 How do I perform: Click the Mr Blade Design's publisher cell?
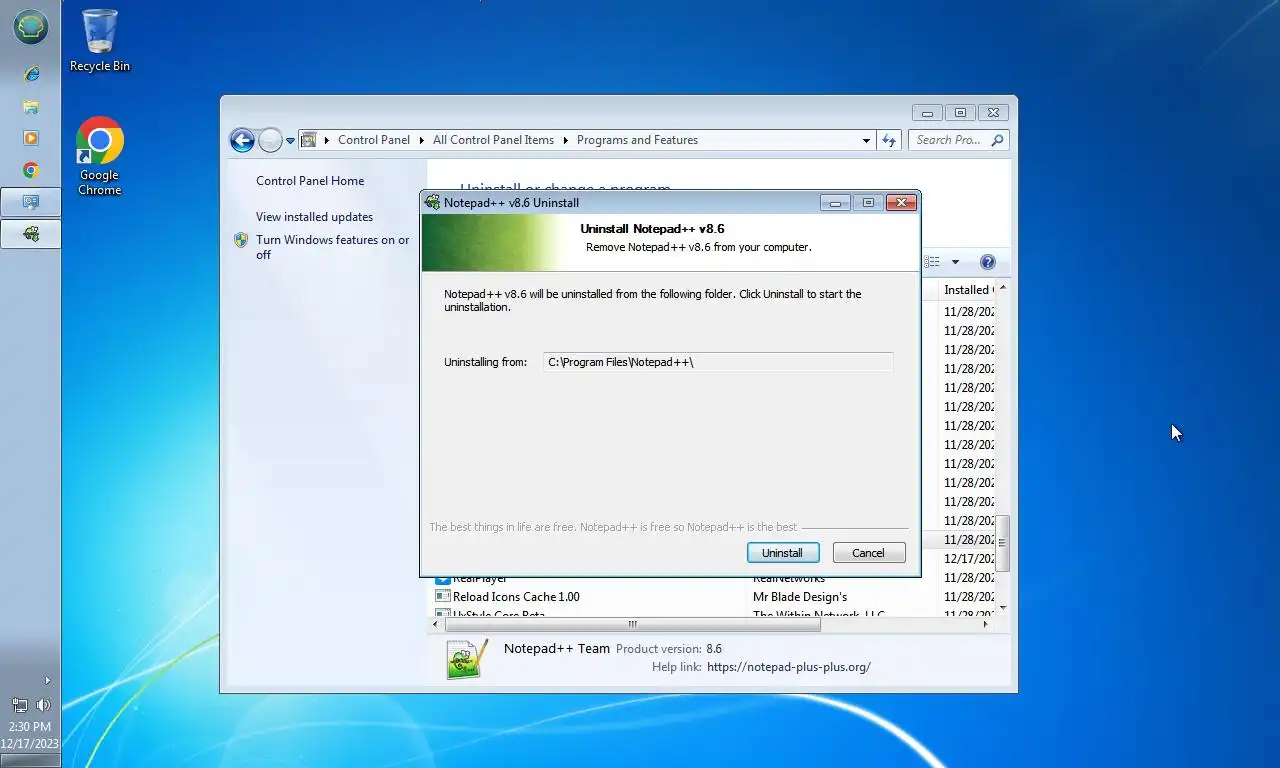tap(800, 597)
